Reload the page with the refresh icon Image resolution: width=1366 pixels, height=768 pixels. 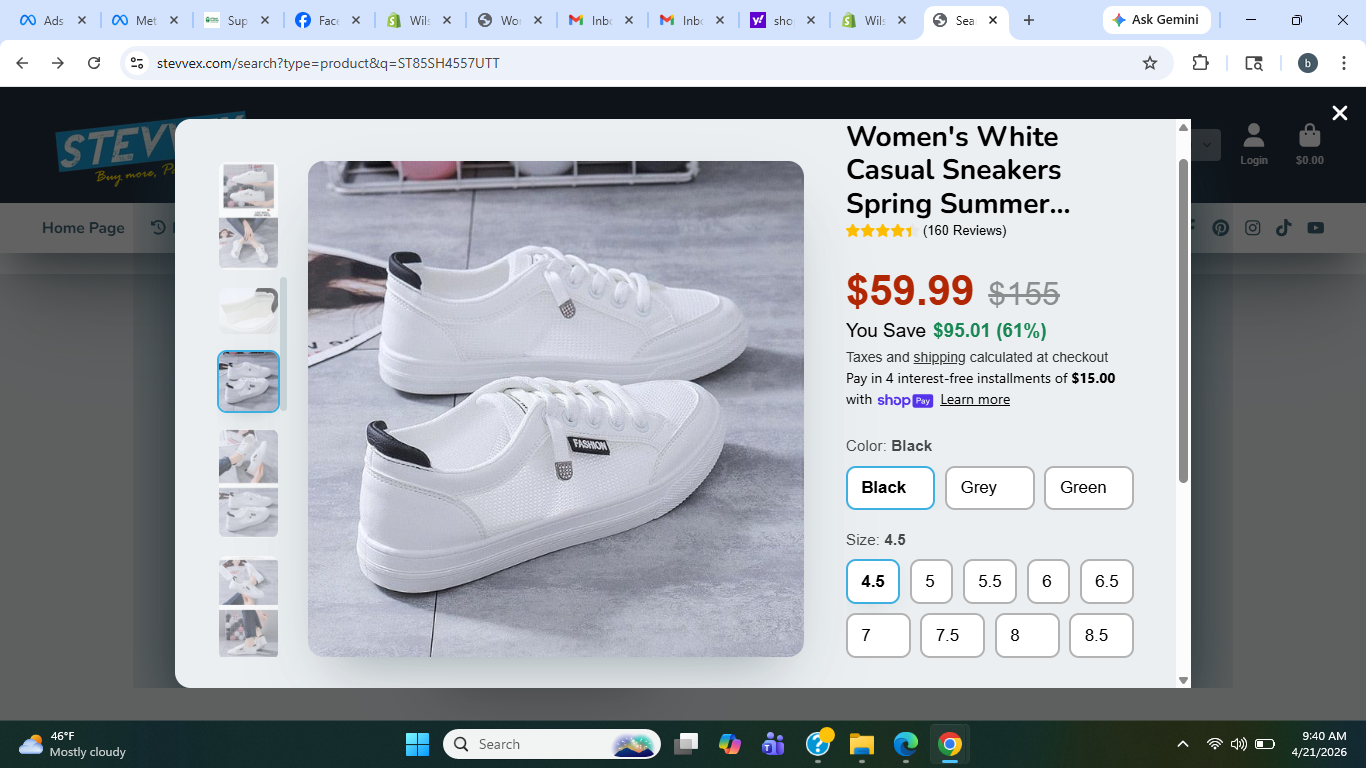pyautogui.click(x=94, y=63)
